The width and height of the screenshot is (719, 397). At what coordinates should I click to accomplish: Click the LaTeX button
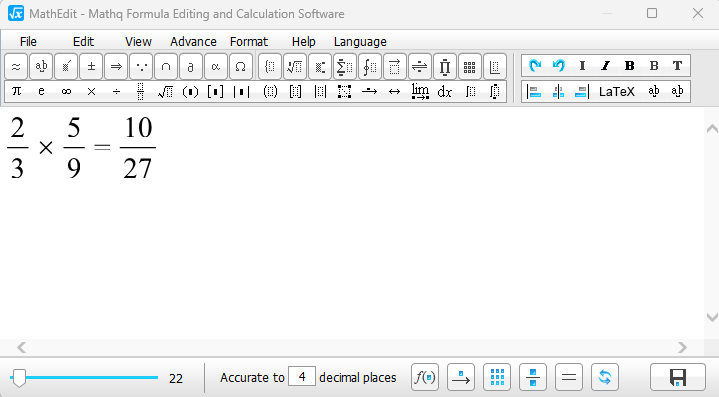coord(617,92)
